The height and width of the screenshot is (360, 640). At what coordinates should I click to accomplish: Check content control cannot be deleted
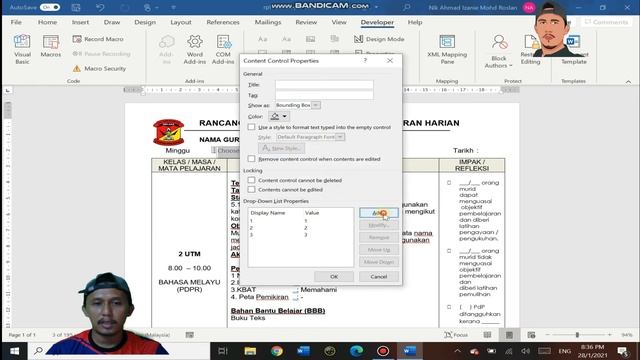coord(251,180)
